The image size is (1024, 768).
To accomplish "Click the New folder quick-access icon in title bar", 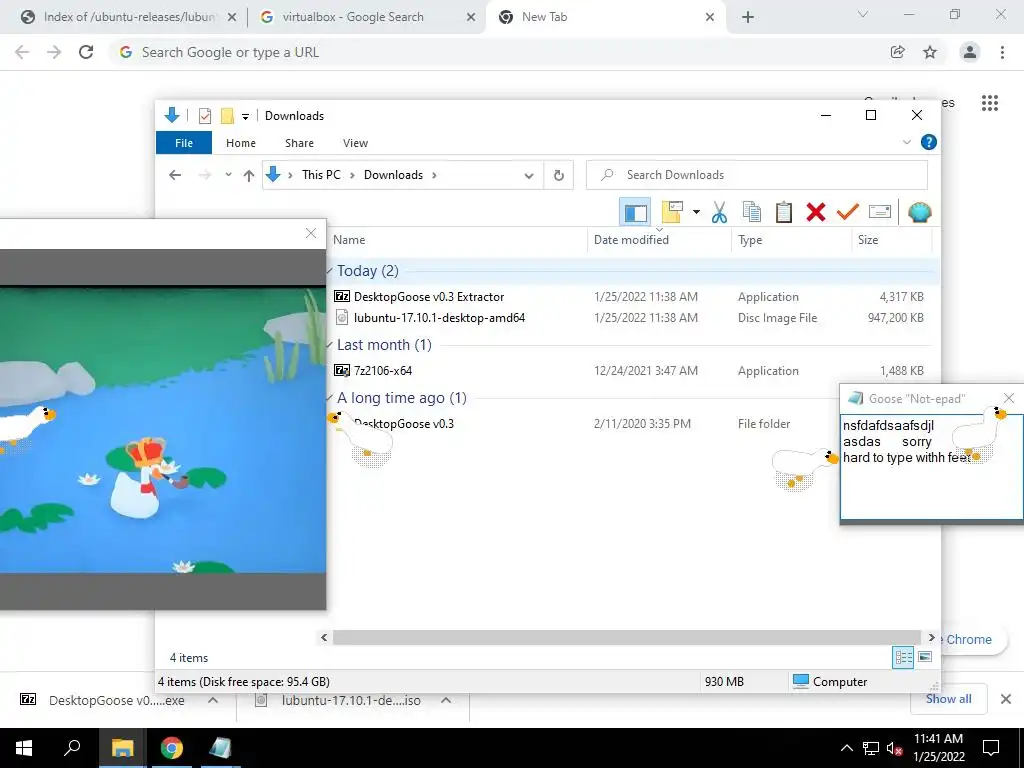I will 227,116.
